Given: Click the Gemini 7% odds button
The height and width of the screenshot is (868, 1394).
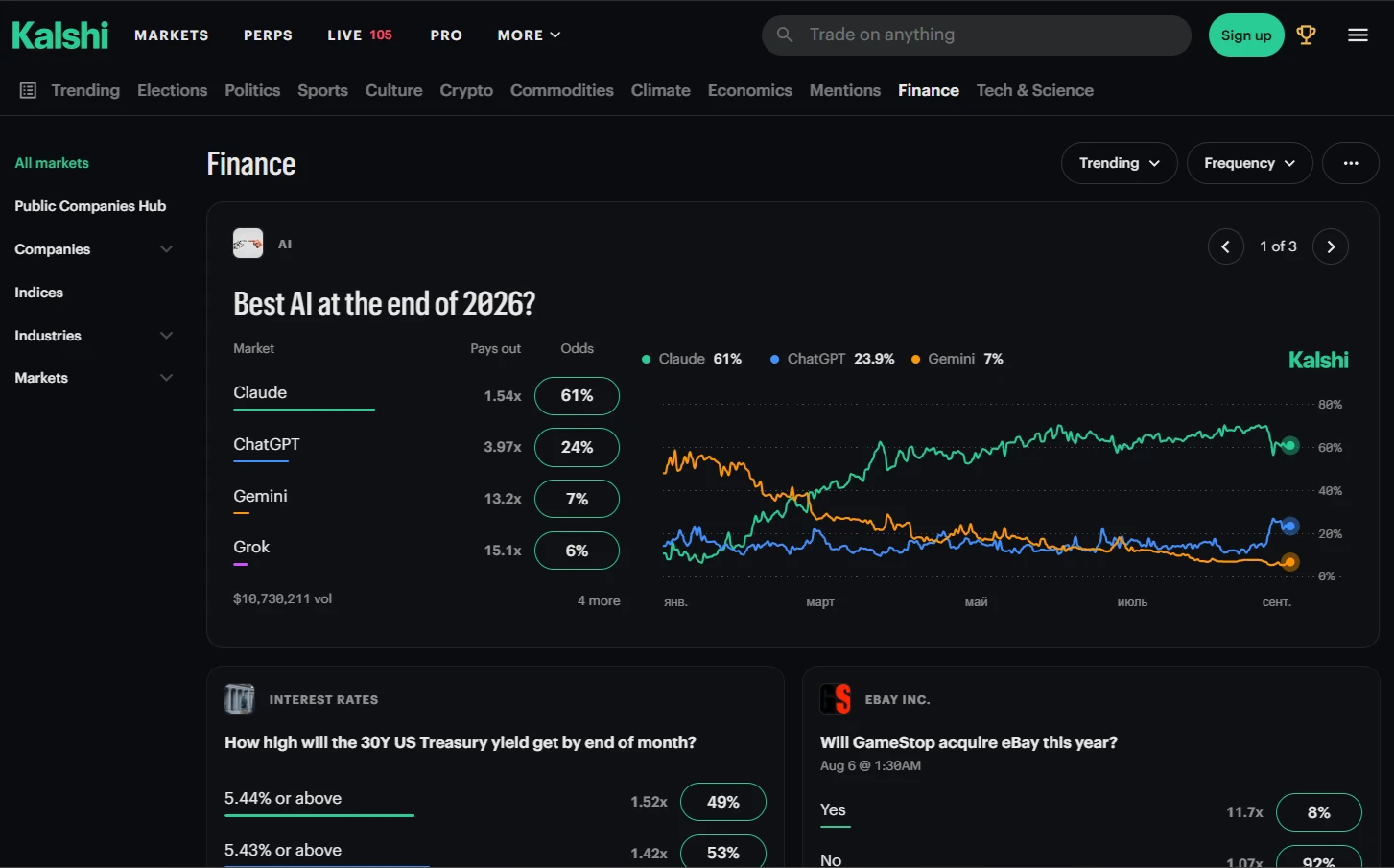Looking at the screenshot, I should coord(577,500).
